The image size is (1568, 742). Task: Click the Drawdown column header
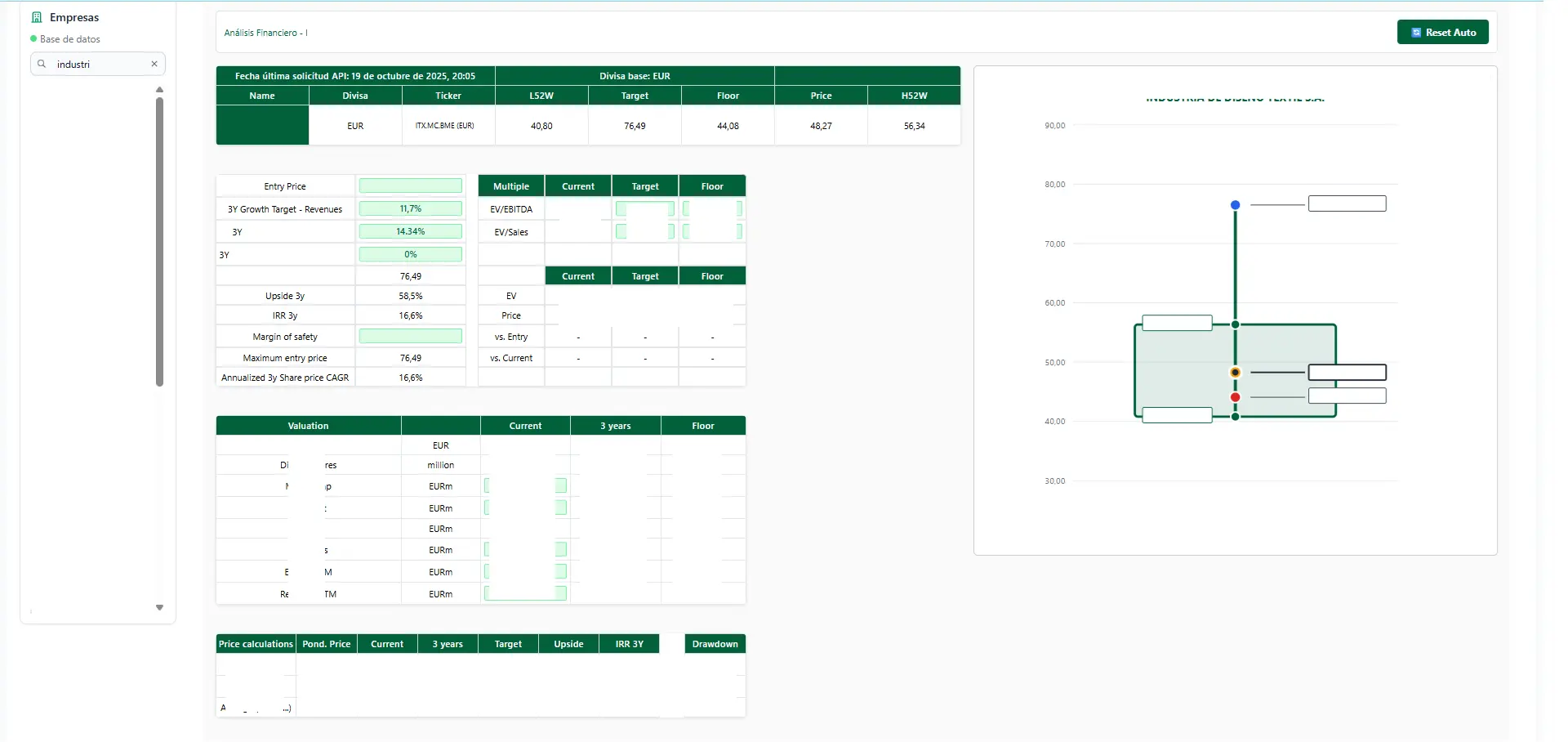click(715, 644)
